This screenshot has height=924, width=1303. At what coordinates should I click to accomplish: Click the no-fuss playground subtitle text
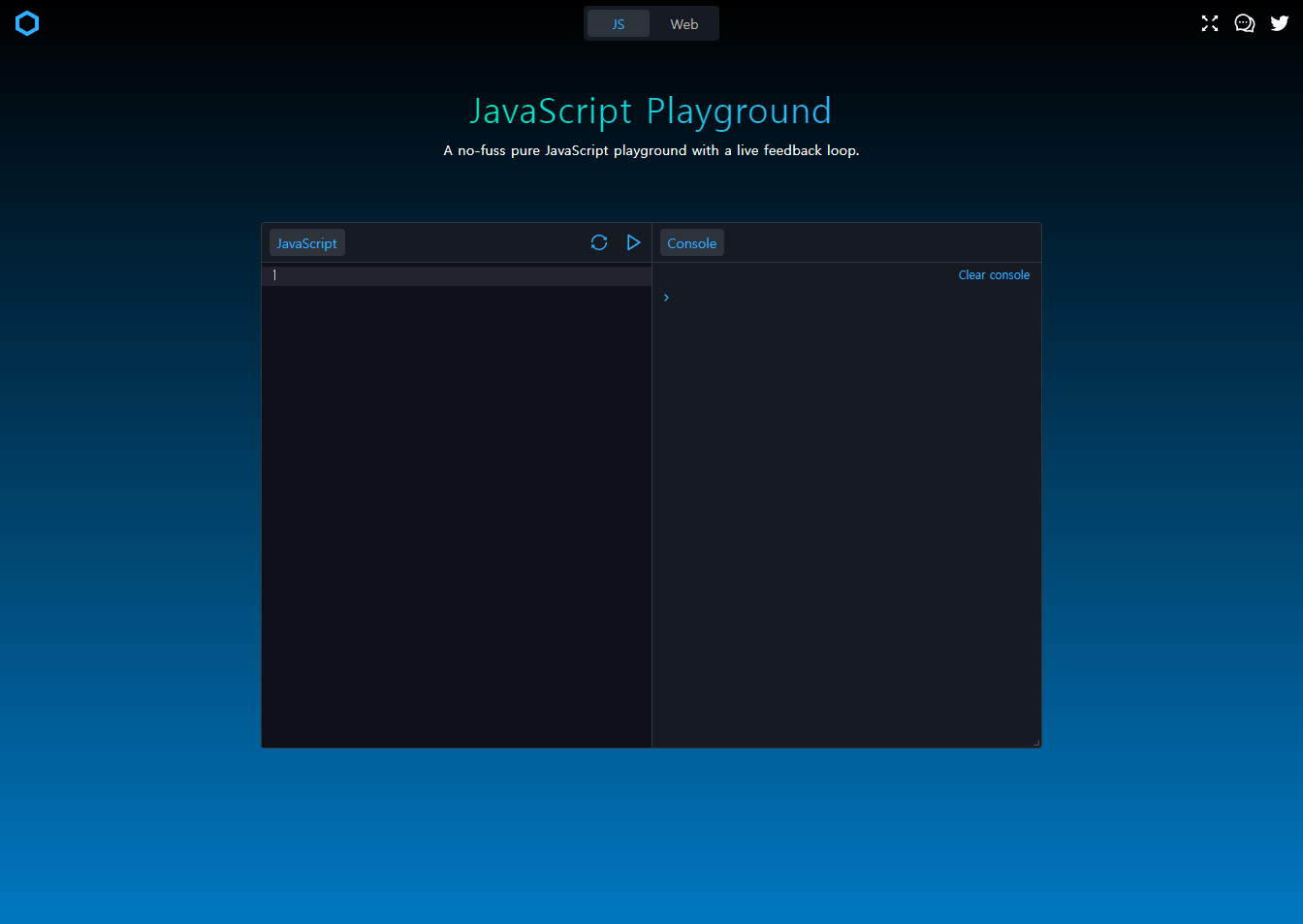651,150
